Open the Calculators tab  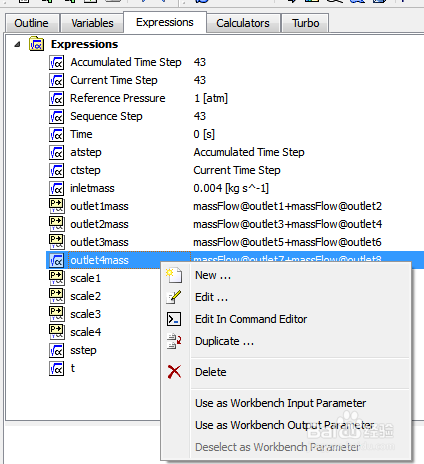pyautogui.click(x=243, y=23)
